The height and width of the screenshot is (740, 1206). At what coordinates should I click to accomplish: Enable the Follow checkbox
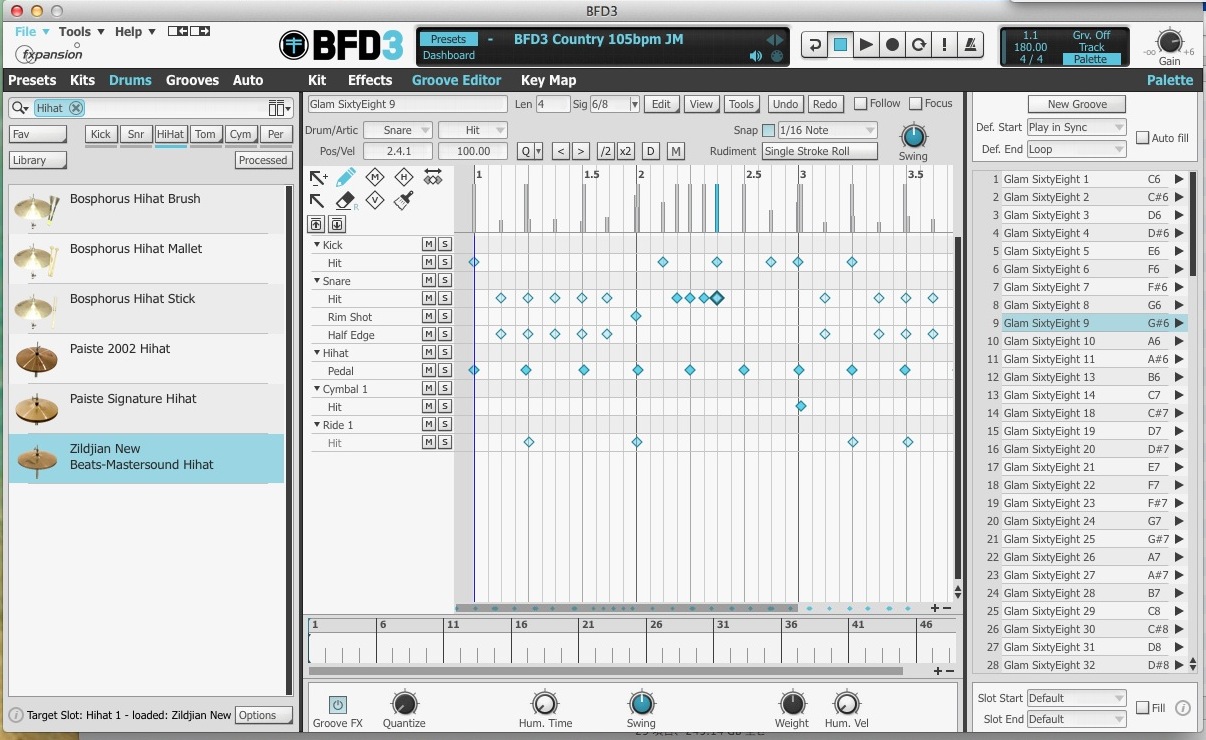pyautogui.click(x=861, y=104)
